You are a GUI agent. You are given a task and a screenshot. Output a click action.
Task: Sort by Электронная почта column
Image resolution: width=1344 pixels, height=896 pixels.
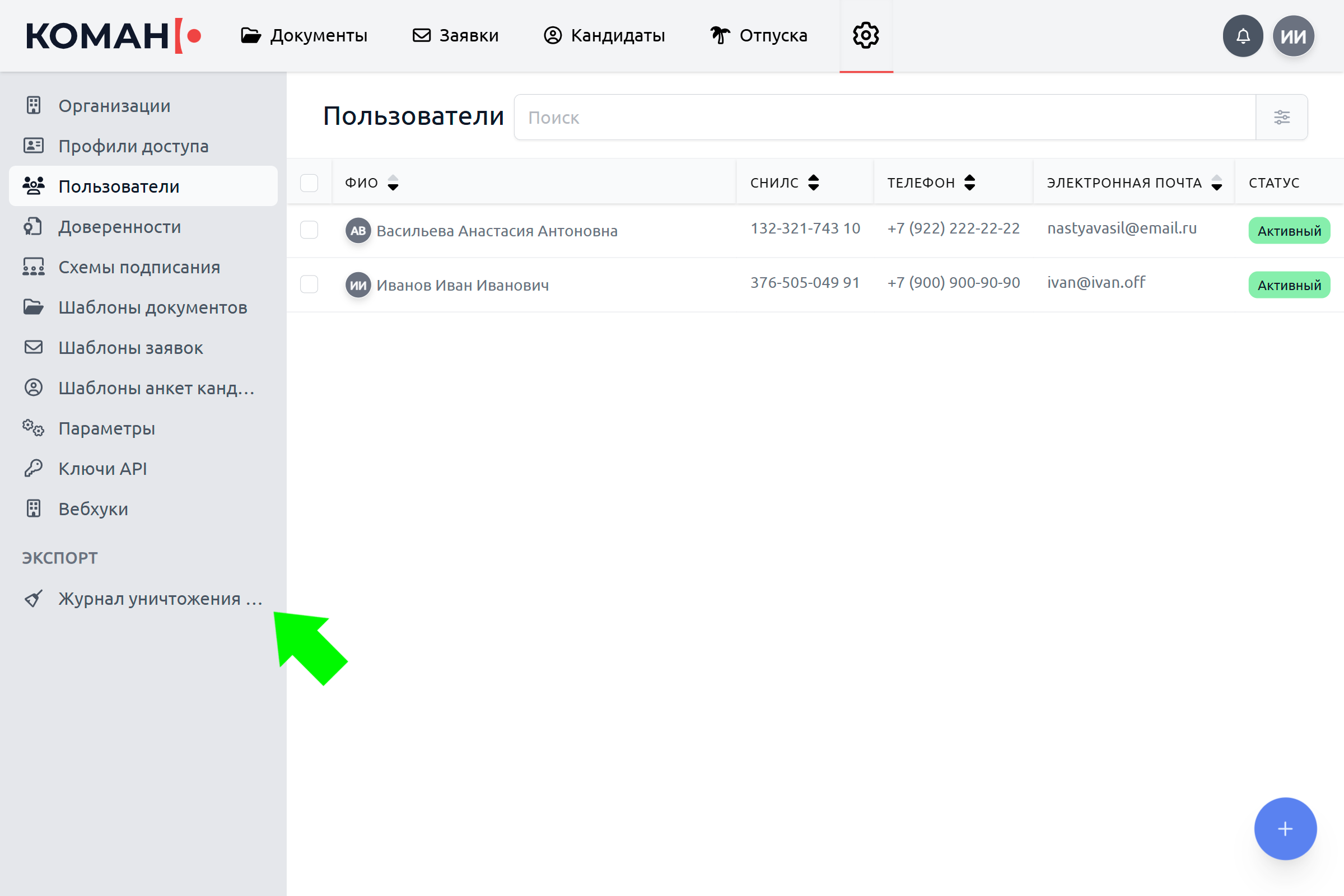coord(1216,183)
